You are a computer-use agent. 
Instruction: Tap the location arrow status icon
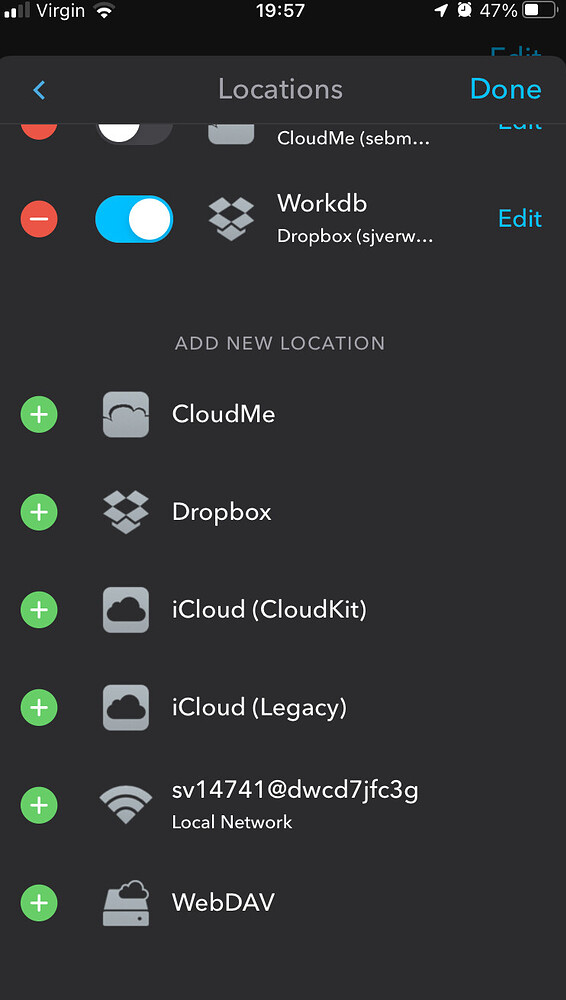point(442,10)
